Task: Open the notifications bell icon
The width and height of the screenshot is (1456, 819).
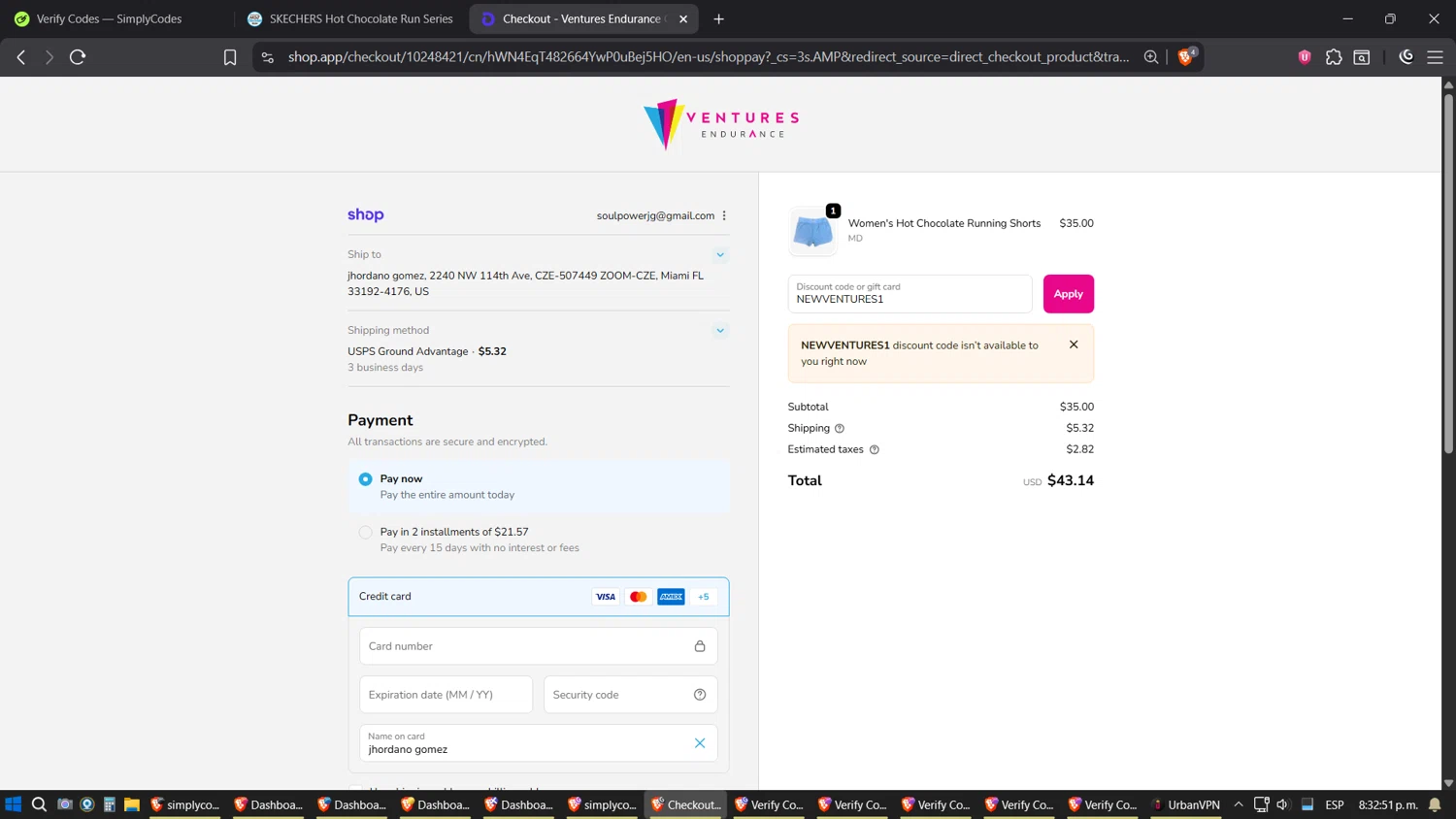Action: point(1435,804)
